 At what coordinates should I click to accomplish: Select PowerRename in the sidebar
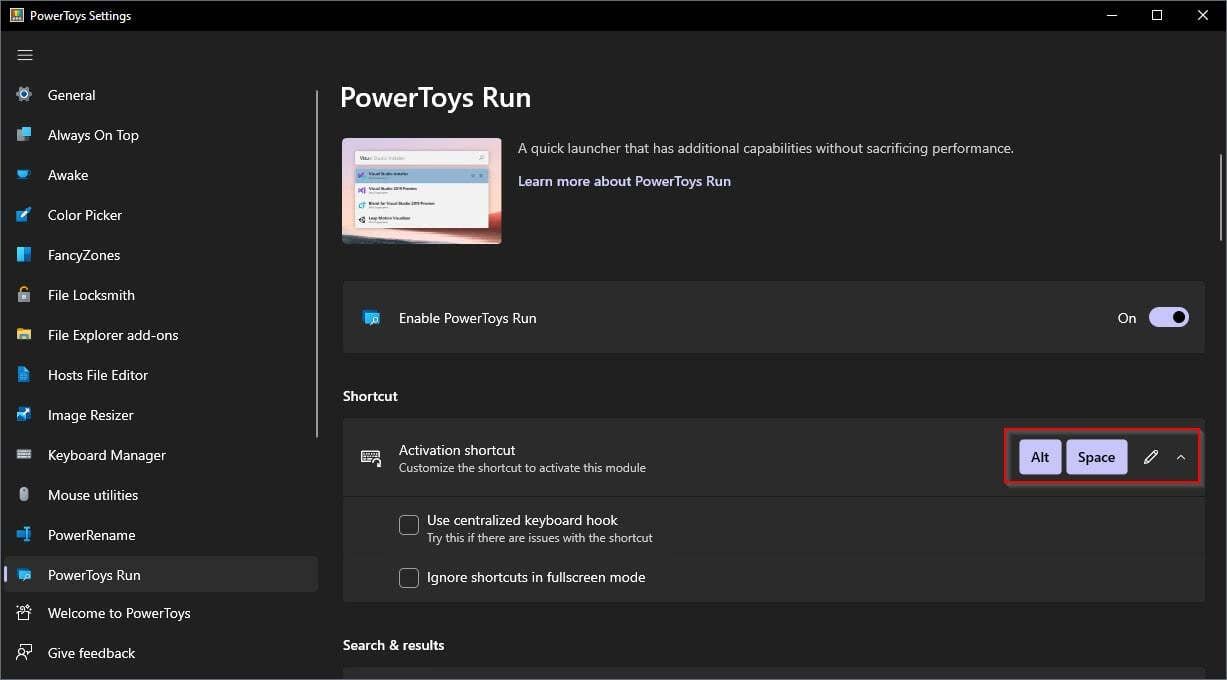(x=91, y=535)
